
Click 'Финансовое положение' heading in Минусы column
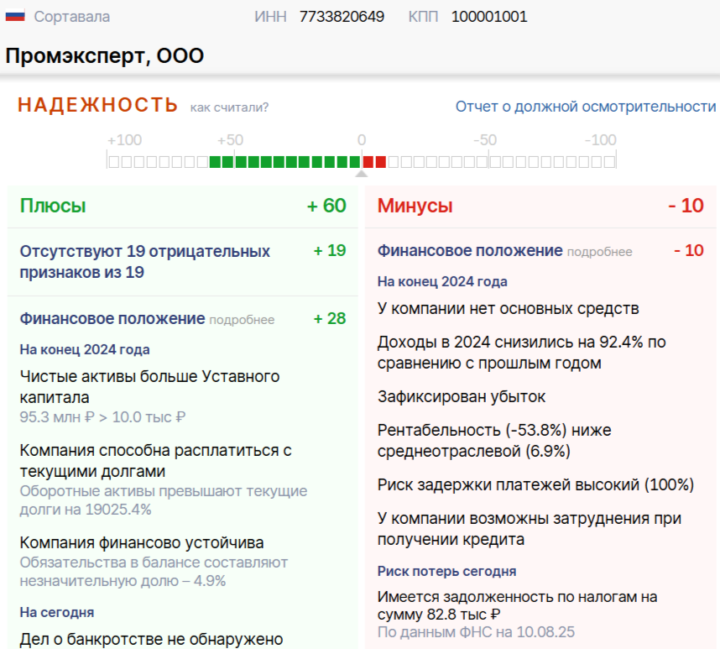pos(470,251)
